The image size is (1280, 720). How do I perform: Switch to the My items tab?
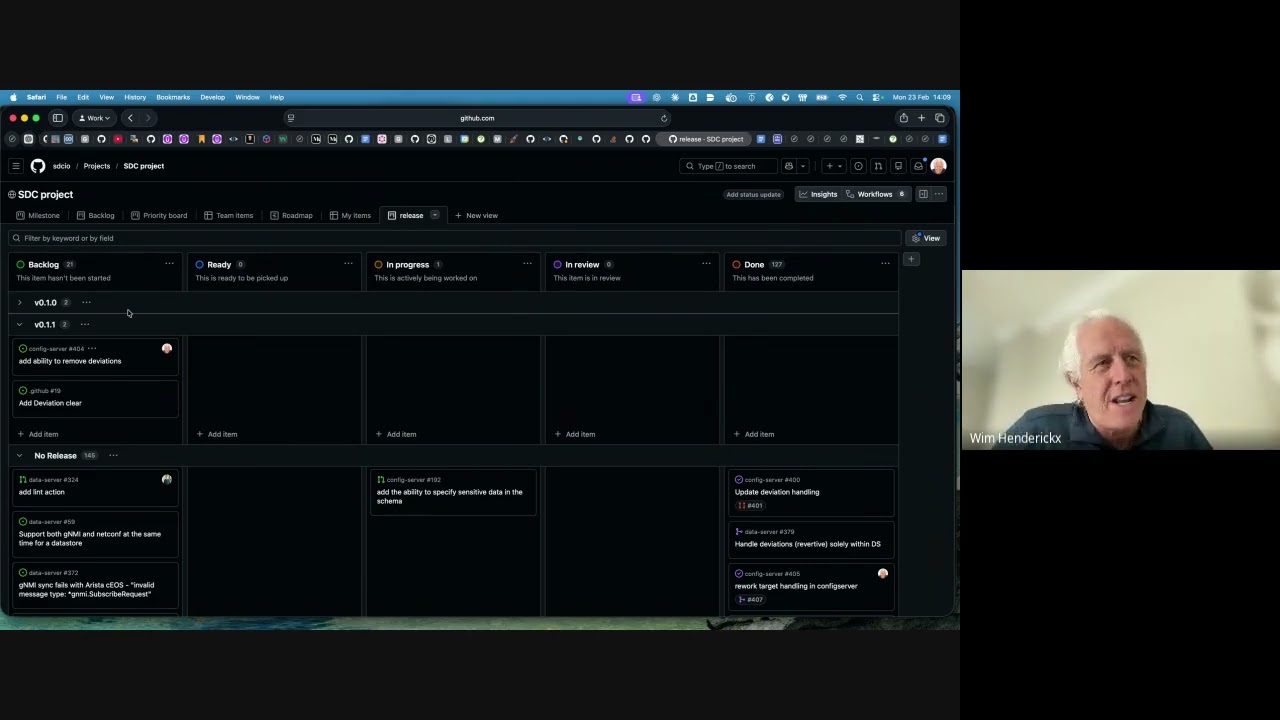point(351,215)
